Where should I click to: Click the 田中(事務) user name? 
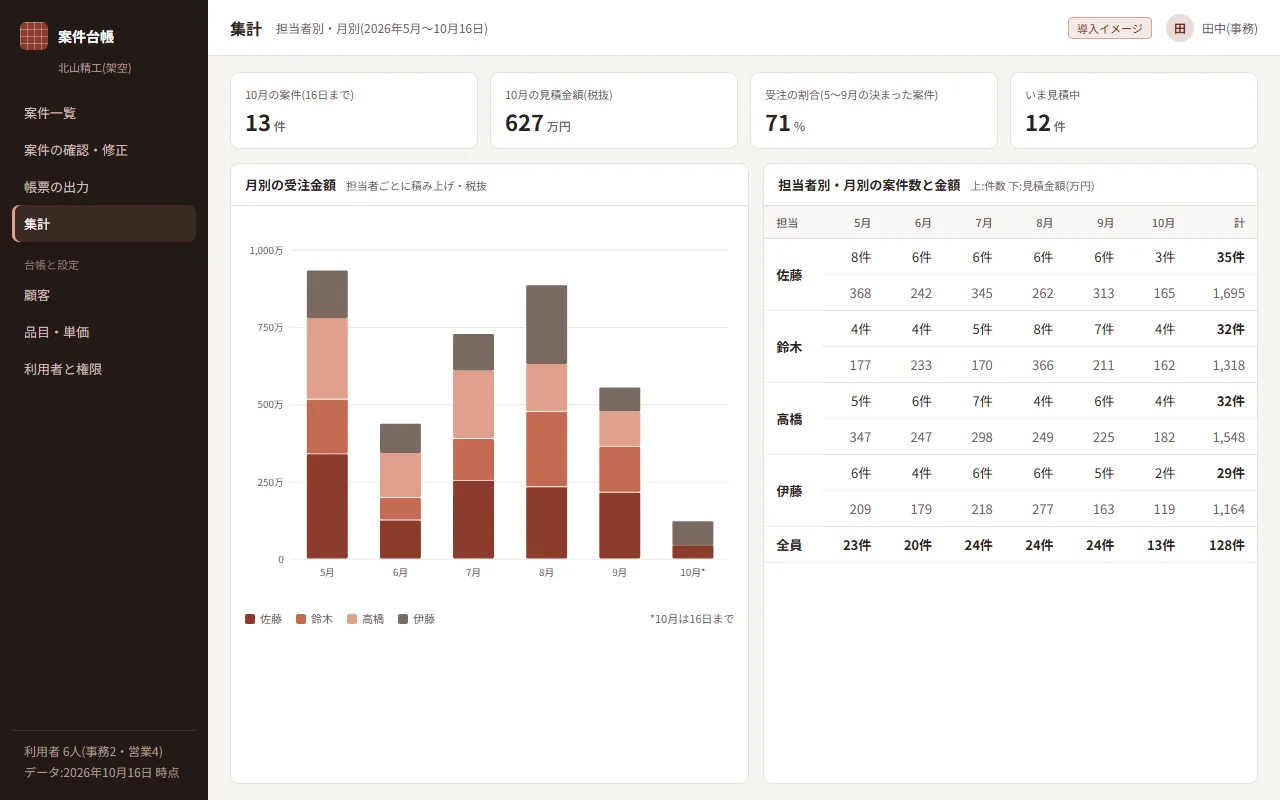point(1230,29)
